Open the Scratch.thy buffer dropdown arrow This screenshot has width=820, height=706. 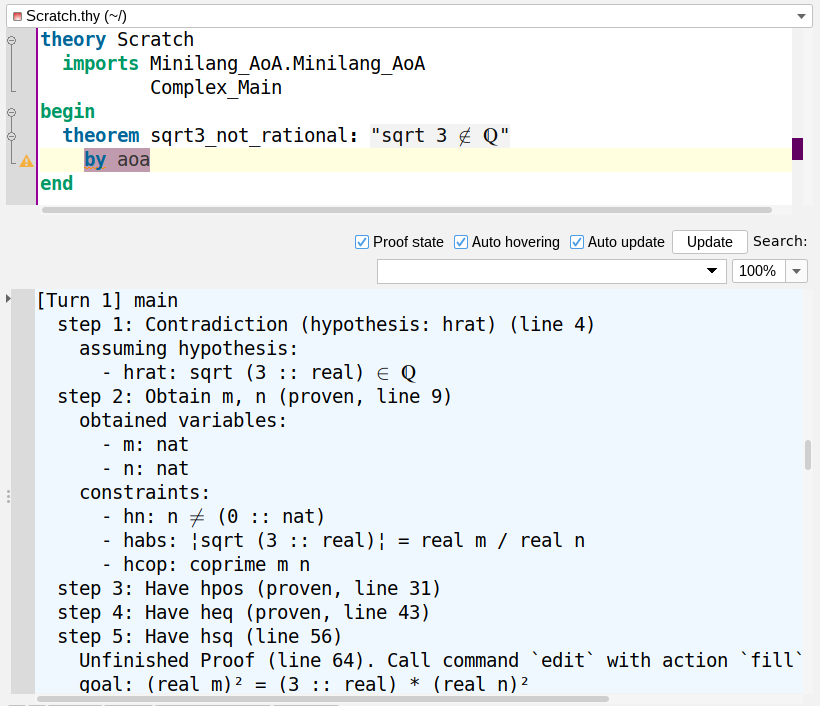[801, 16]
